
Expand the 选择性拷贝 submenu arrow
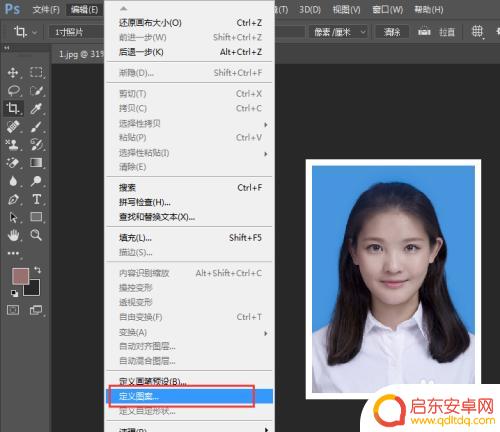(x=266, y=124)
